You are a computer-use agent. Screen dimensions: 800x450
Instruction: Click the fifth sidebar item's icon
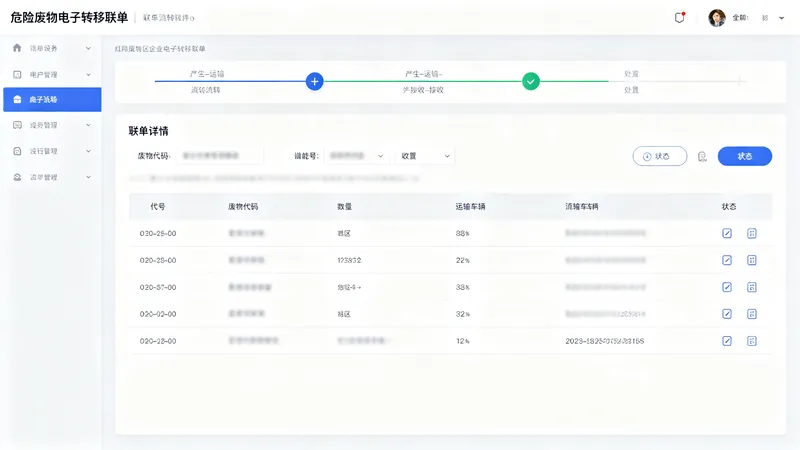17,151
